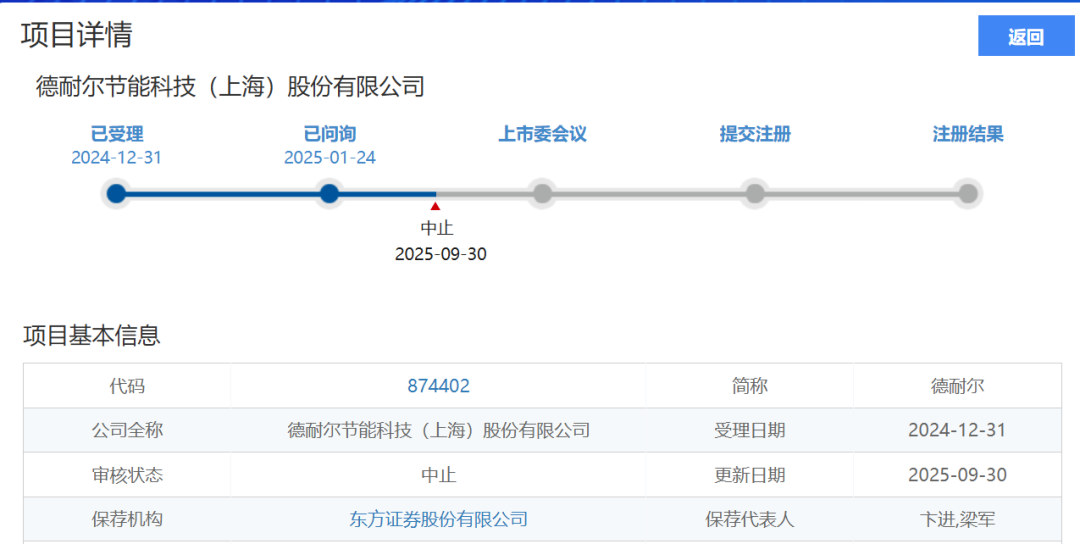The width and height of the screenshot is (1080, 544).
Task: Click the 2024-12-31 date under 已受理
Action: click(117, 158)
